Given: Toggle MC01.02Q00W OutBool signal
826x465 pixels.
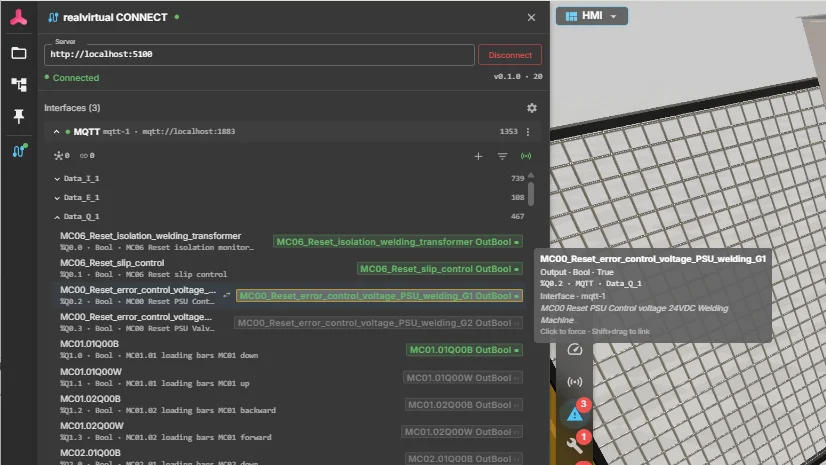Looking at the screenshot, I should (461, 432).
